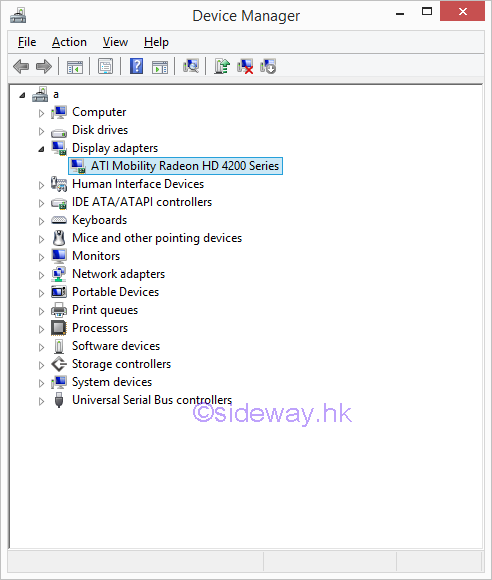Collapse the Display adapters node
This screenshot has height=580, width=492.
[x=41, y=149]
